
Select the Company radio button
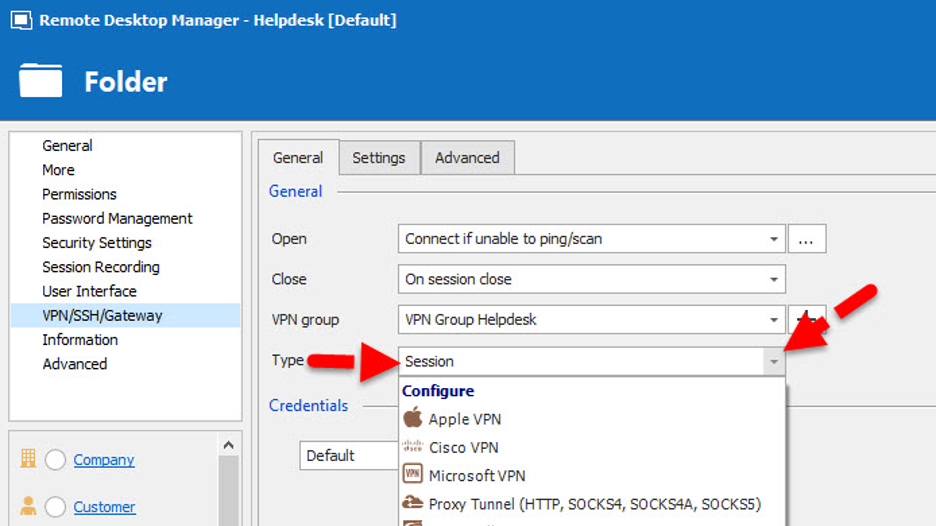point(56,460)
